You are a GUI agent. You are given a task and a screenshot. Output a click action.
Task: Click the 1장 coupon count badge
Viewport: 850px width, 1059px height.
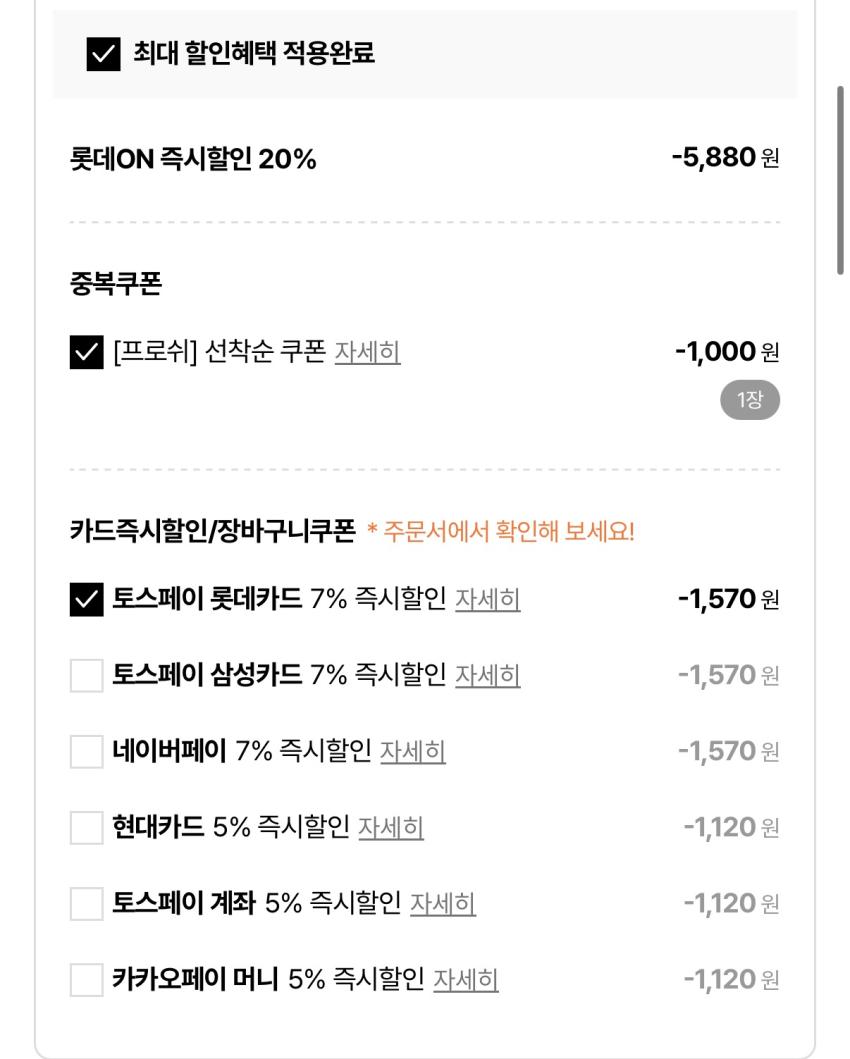tap(749, 401)
